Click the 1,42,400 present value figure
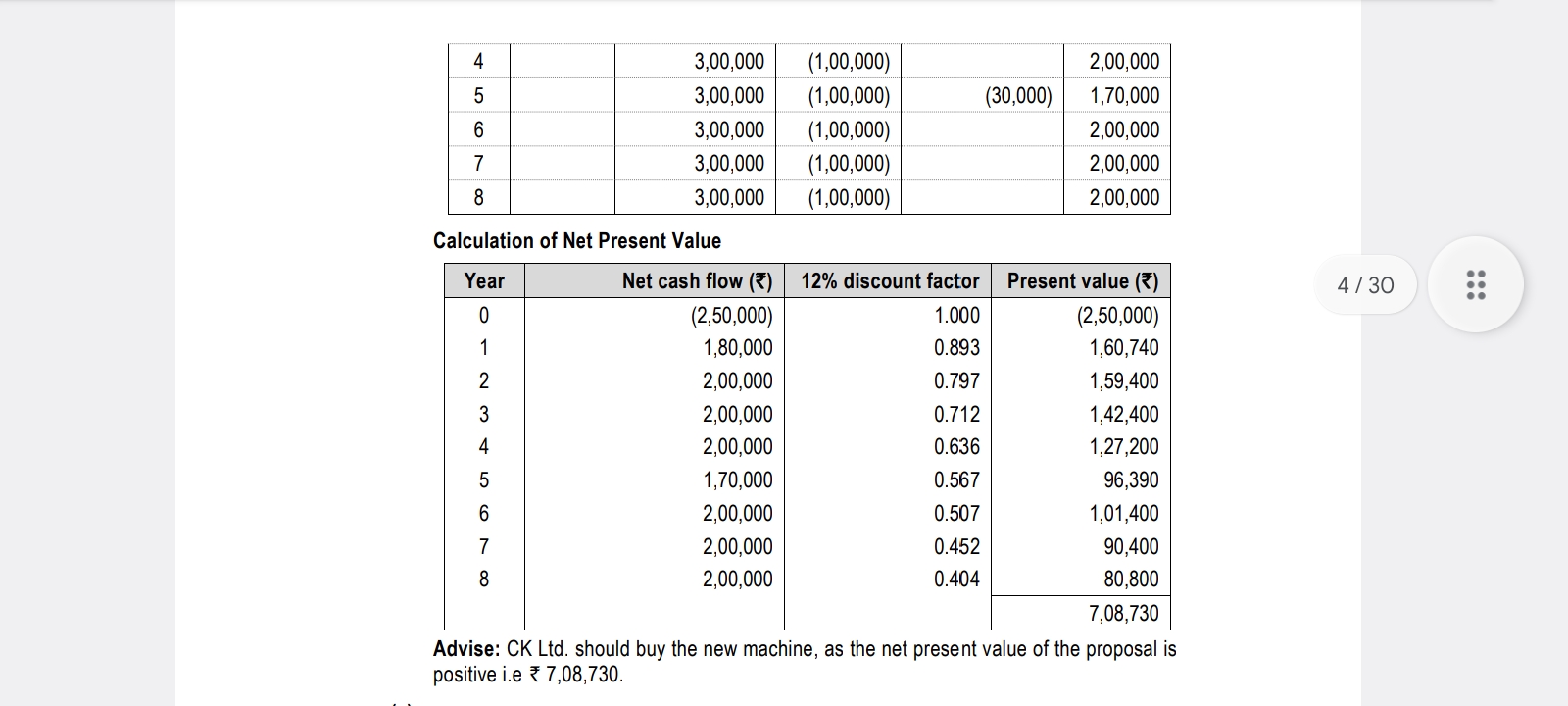The width and height of the screenshot is (1568, 706). [1123, 415]
